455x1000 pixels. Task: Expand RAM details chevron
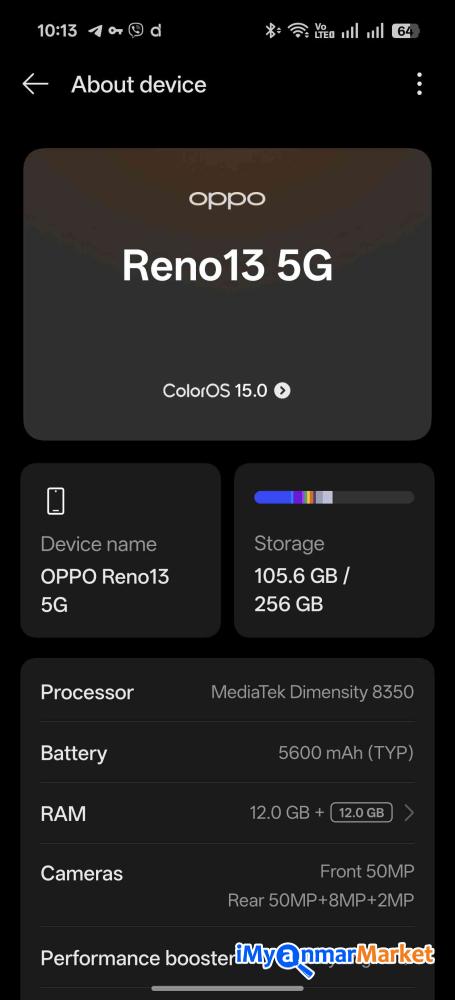click(409, 812)
